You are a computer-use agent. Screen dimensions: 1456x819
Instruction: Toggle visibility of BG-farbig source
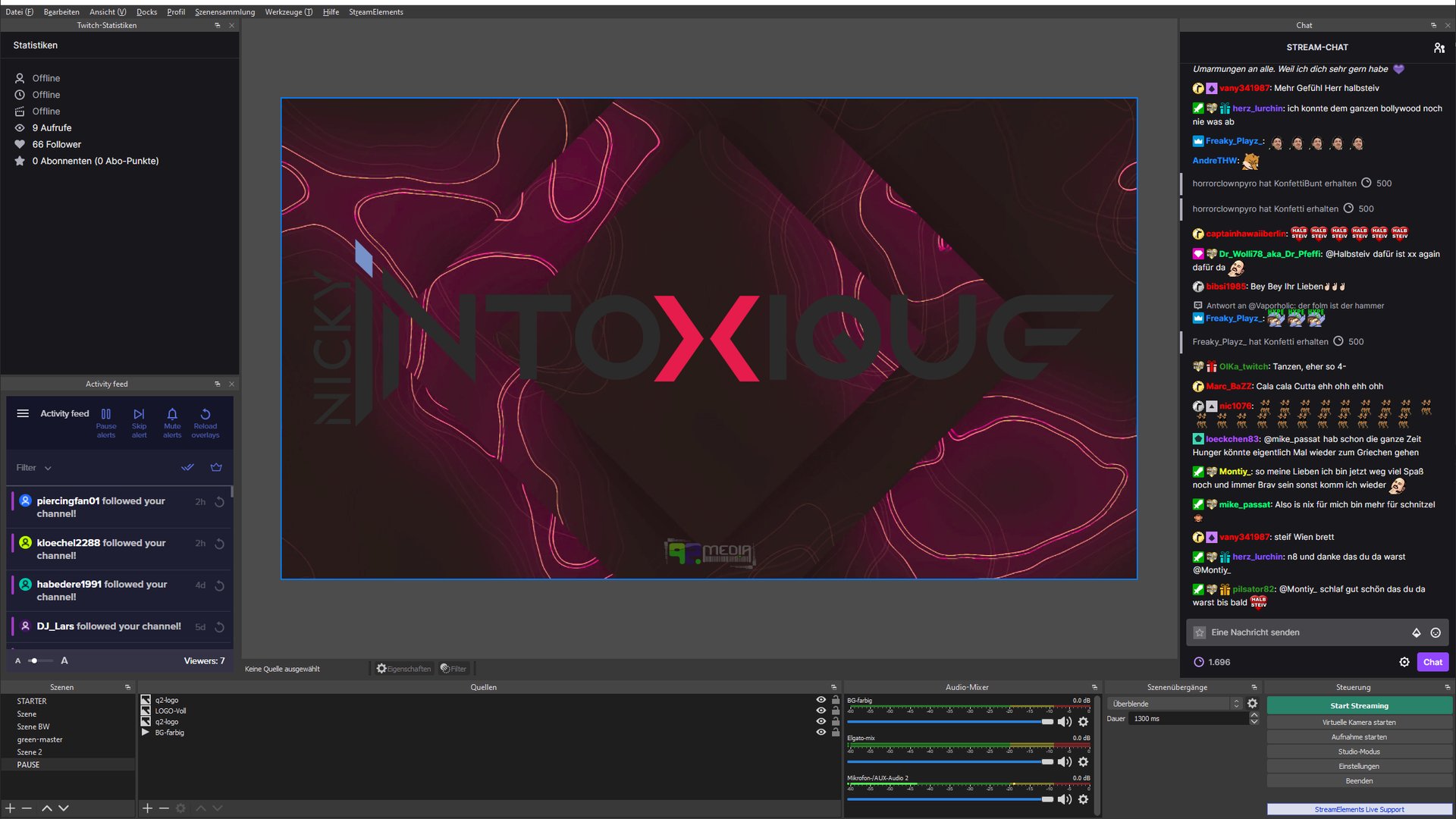point(821,732)
